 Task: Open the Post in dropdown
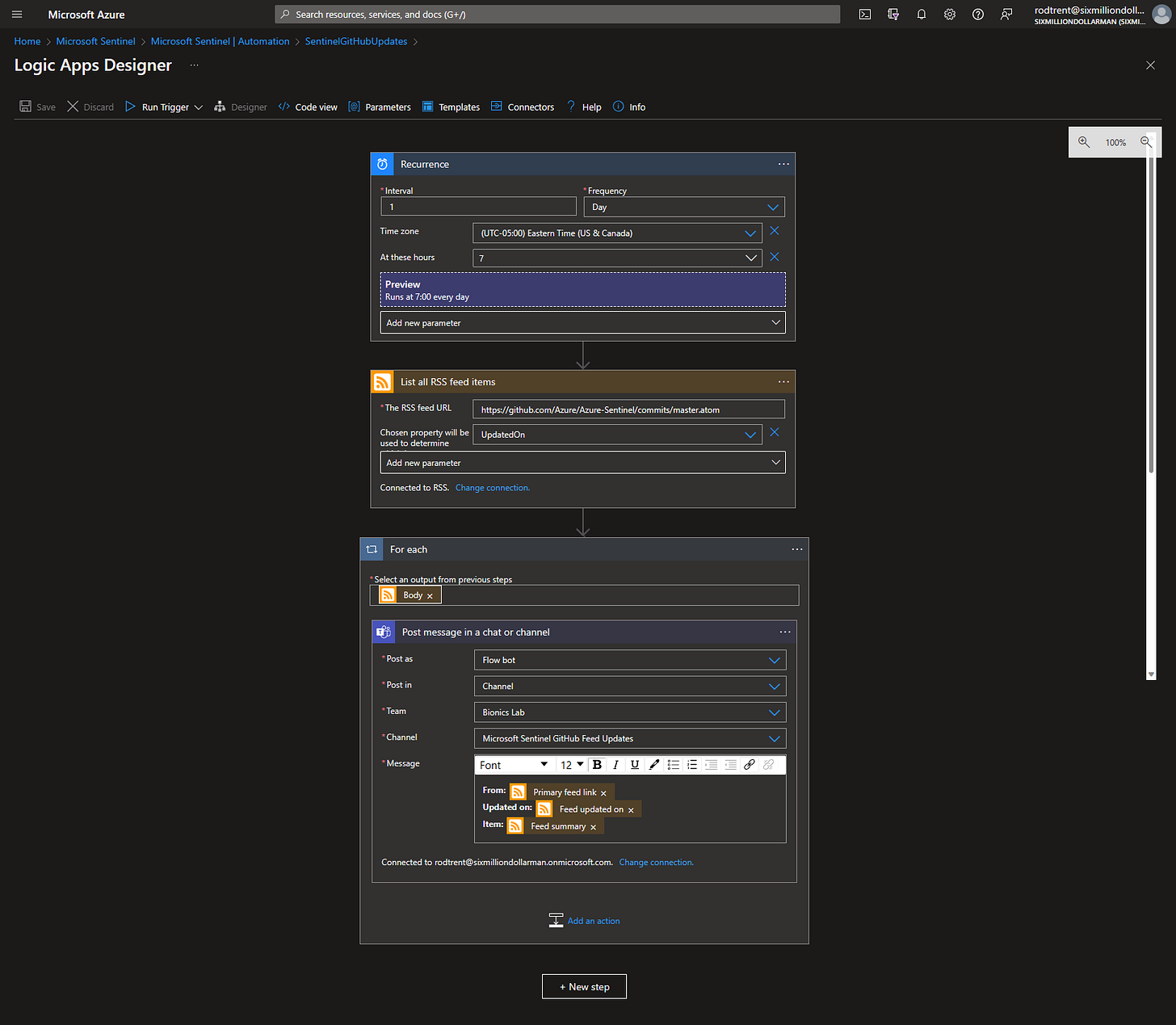click(630, 686)
